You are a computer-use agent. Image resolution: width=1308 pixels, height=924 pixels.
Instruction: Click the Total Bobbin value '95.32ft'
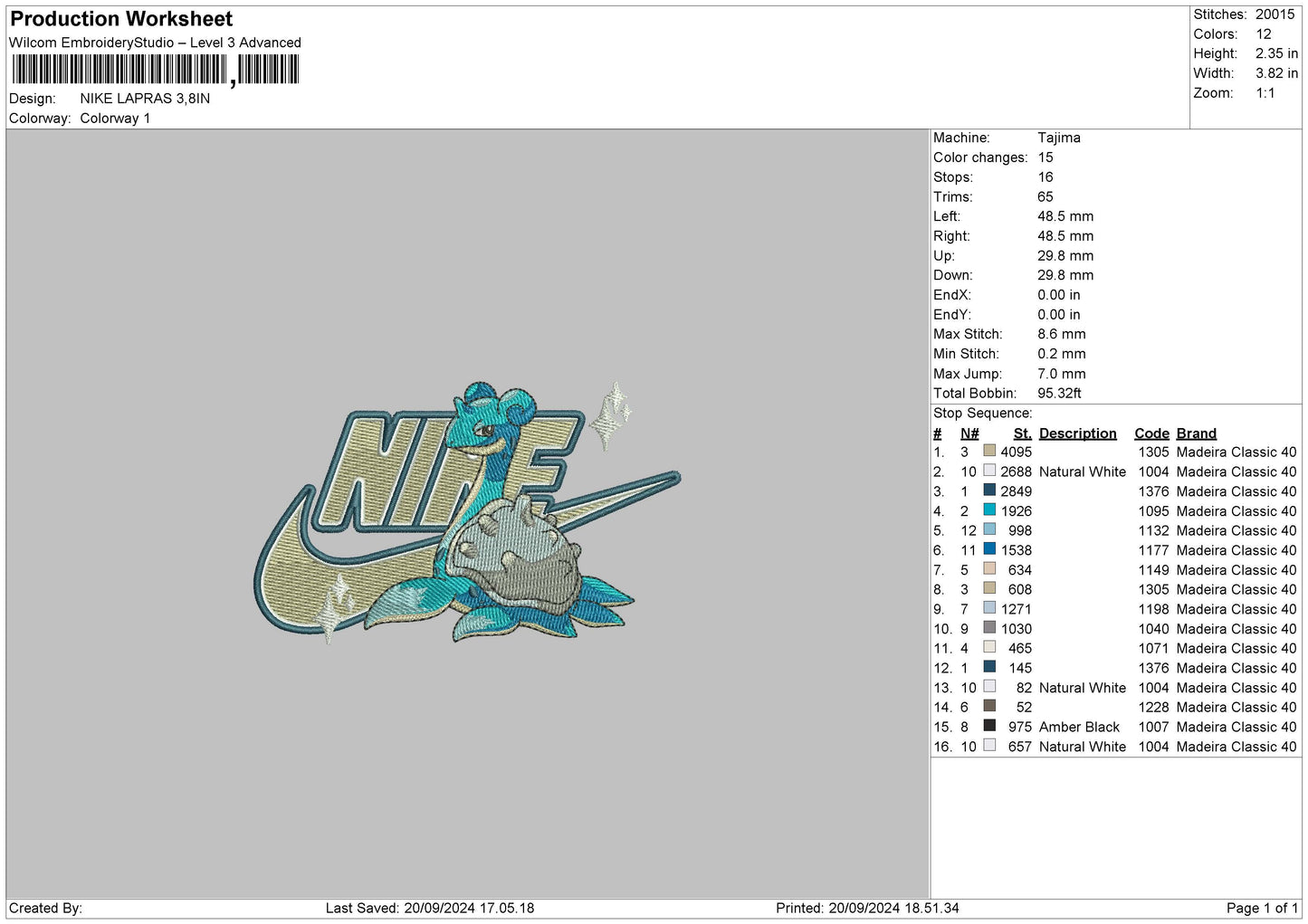click(1060, 394)
